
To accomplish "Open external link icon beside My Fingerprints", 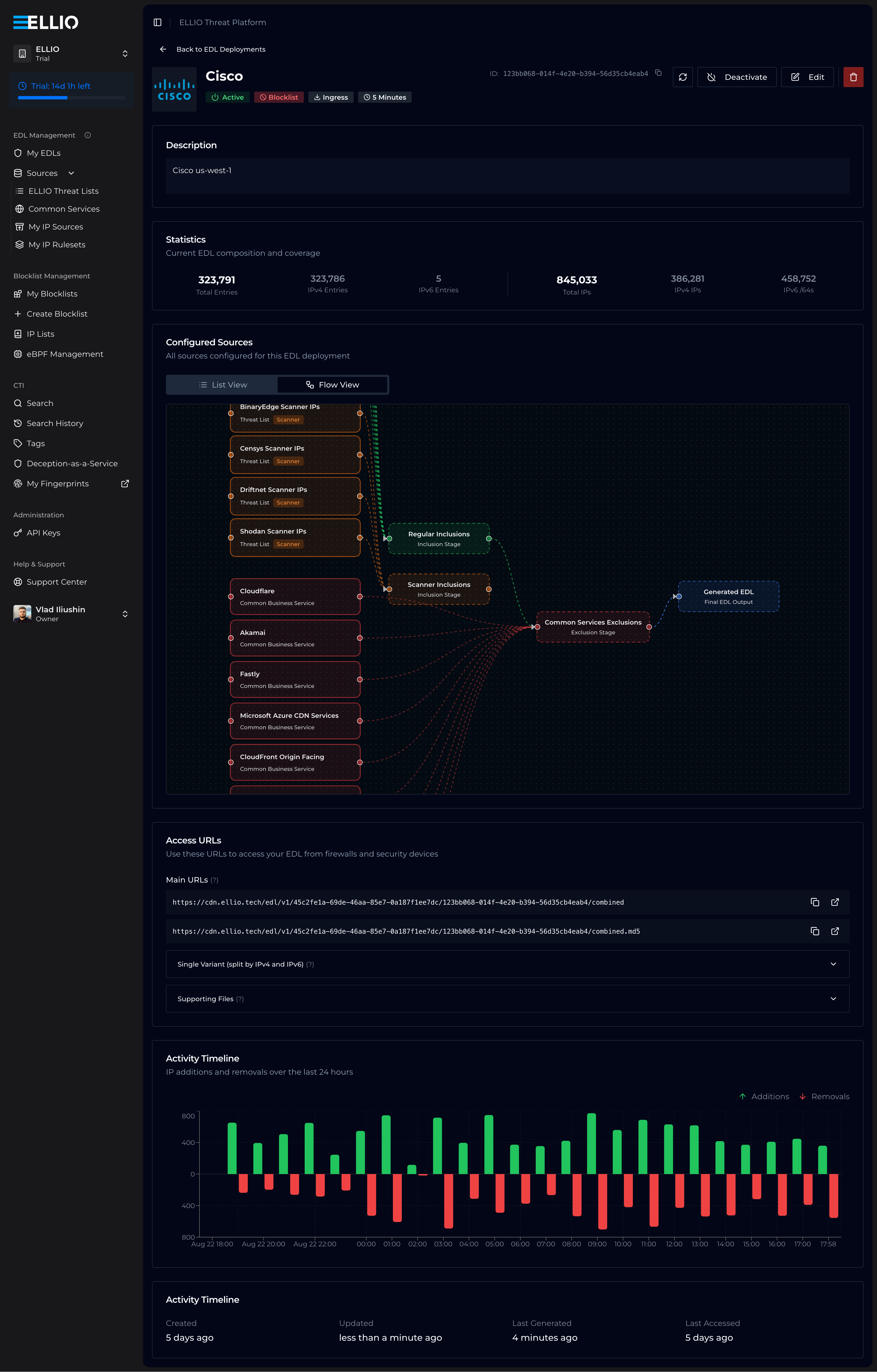I will point(125,484).
